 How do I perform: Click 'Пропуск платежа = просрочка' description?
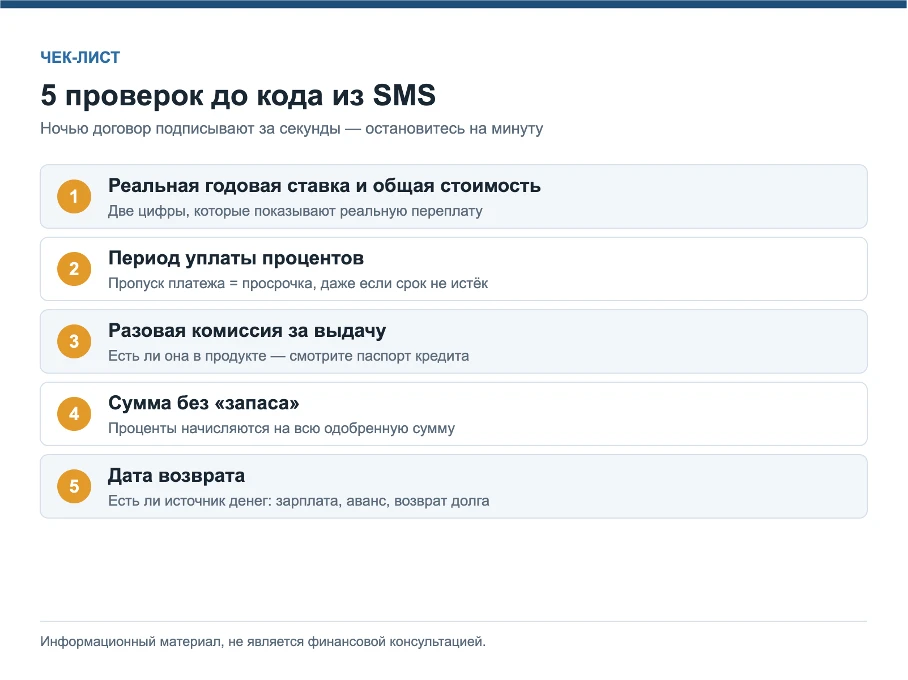point(298,283)
